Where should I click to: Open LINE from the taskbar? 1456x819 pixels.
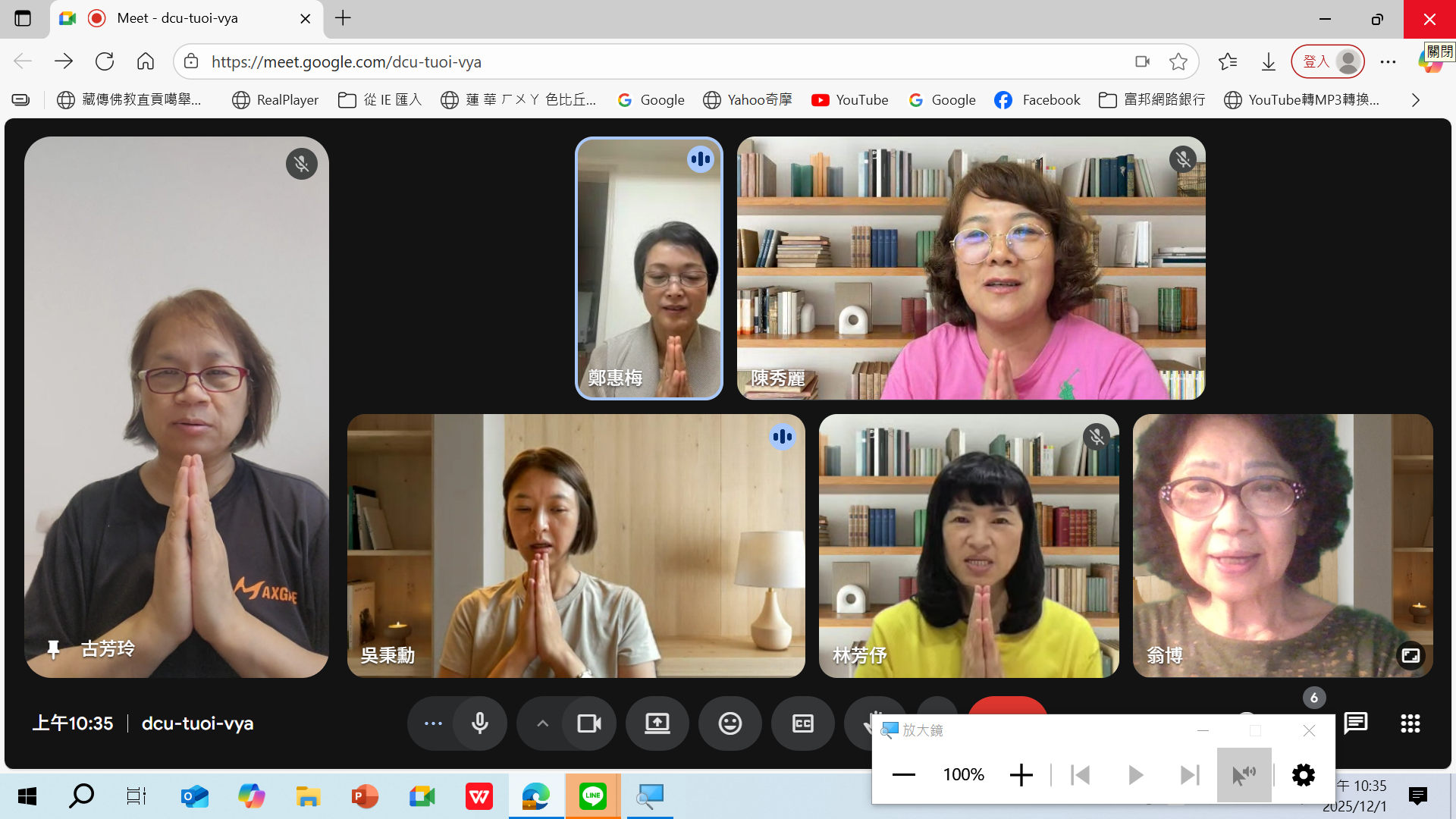coord(592,796)
